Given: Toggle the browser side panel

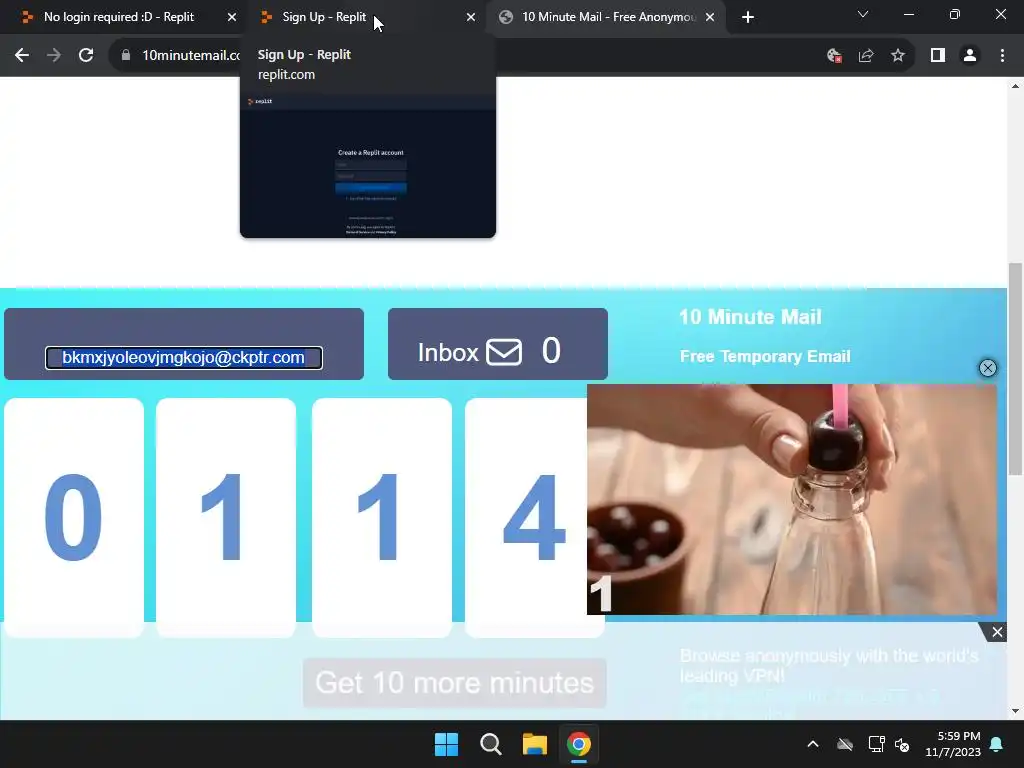Looking at the screenshot, I should pos(938,56).
